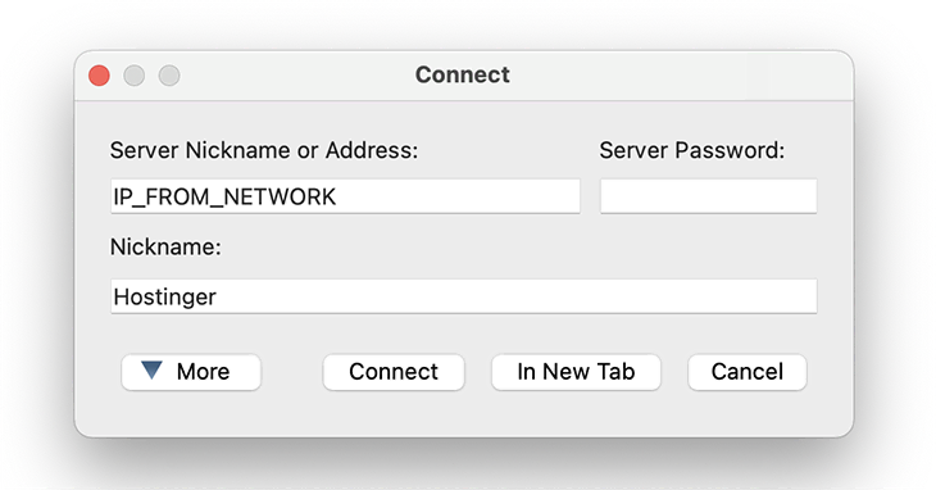Screen dimensions: 936x490
Task: Dismiss the dialog with Cancel
Action: [x=747, y=372]
